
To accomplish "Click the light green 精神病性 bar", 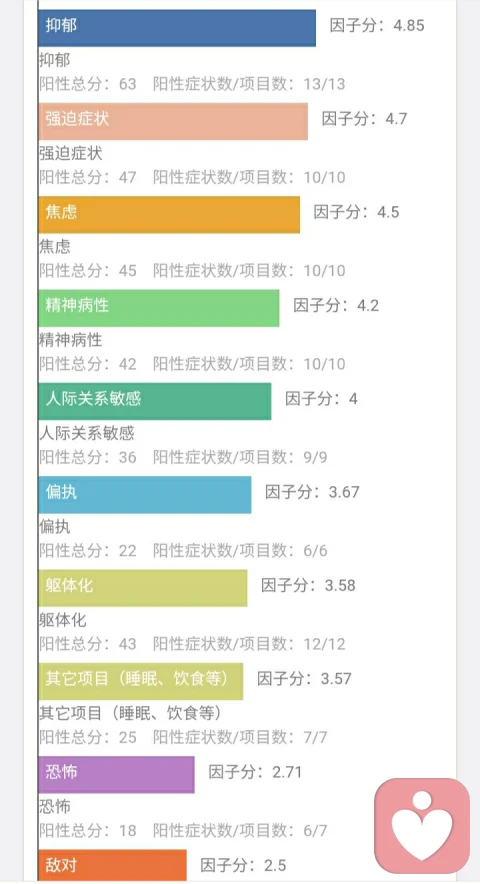I will 158,308.
